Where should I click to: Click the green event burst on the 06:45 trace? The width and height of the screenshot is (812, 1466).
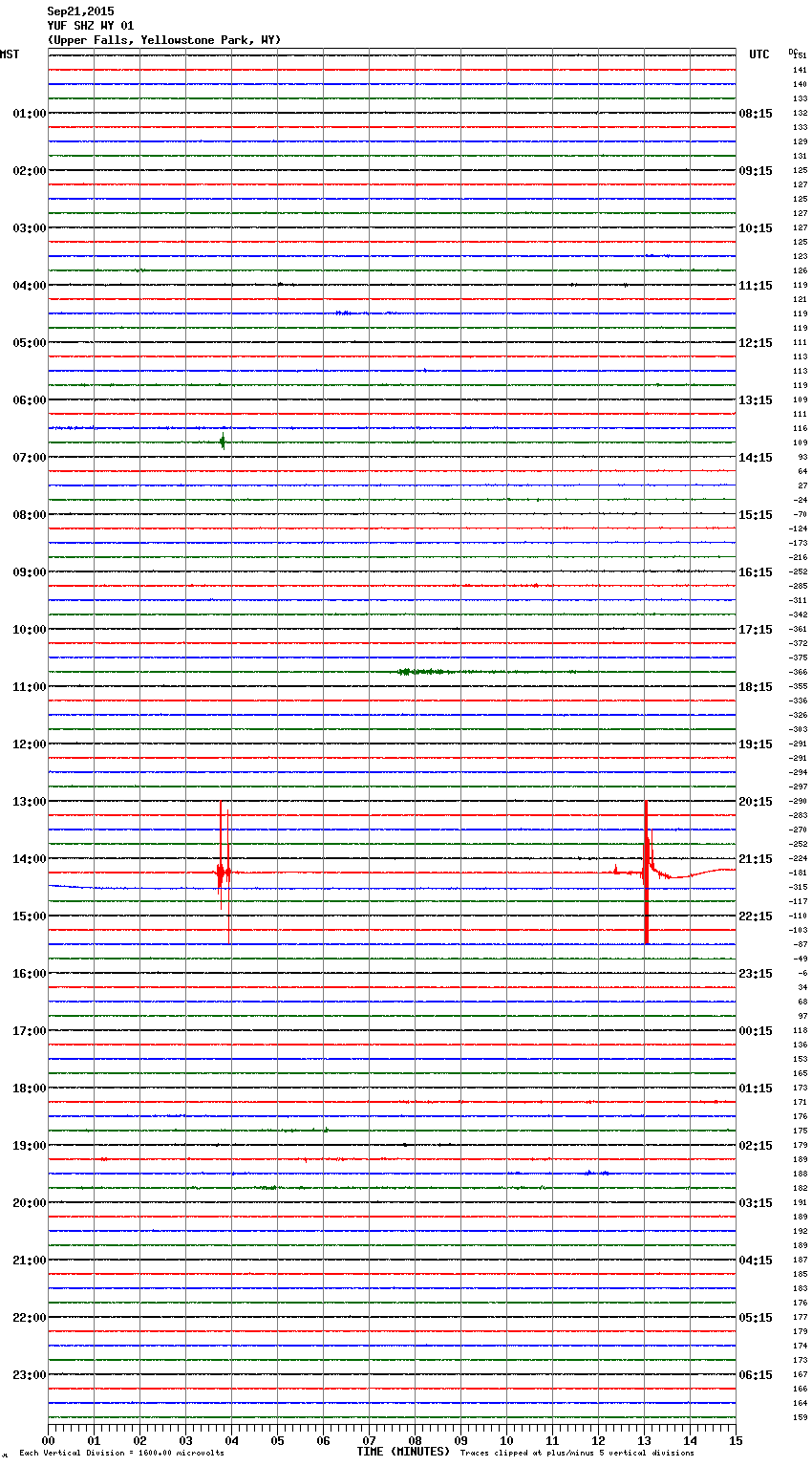(x=223, y=442)
